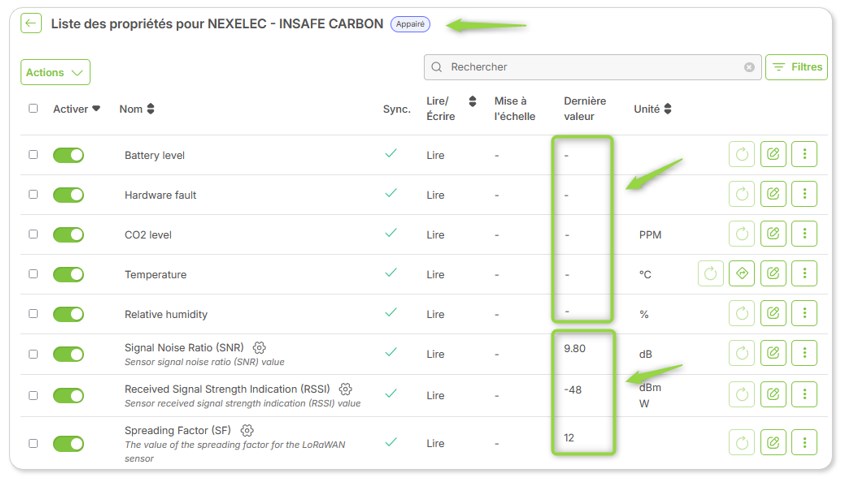Tick the Signal Noise Ratio row checkbox

pyautogui.click(x=33, y=354)
